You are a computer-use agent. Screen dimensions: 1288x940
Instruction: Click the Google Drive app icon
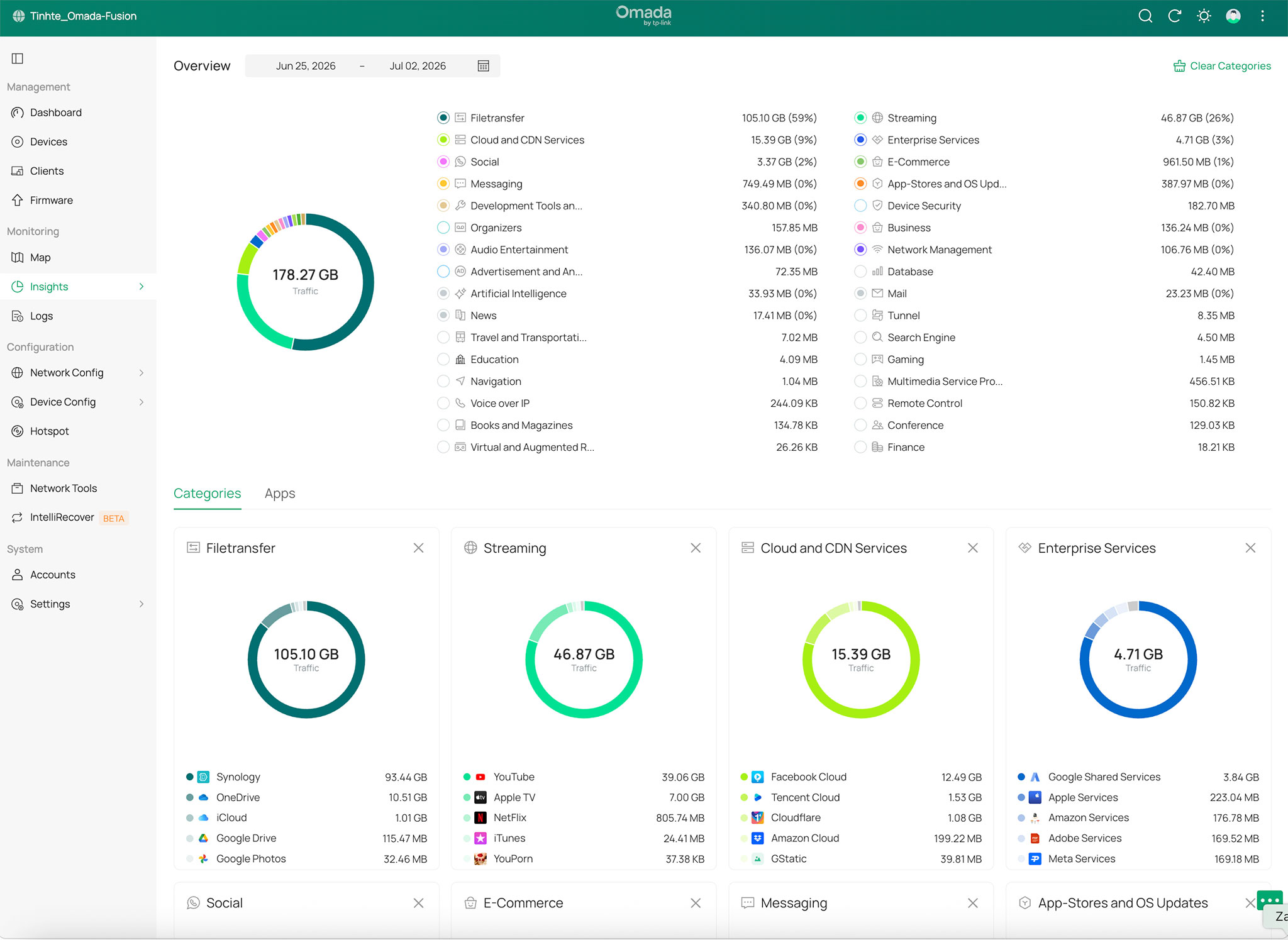(x=203, y=838)
